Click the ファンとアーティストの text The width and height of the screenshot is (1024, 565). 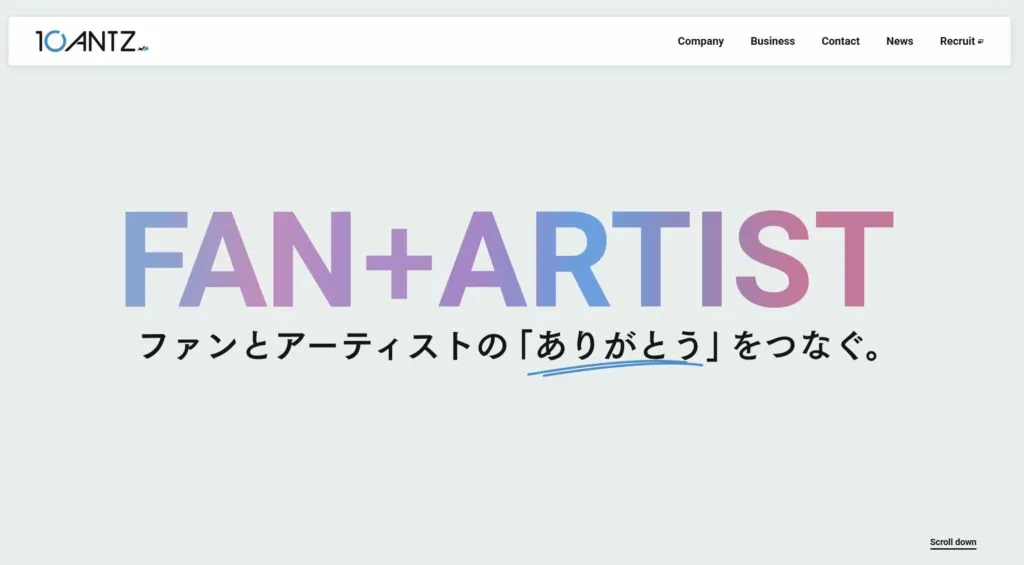pyautogui.click(x=325, y=346)
